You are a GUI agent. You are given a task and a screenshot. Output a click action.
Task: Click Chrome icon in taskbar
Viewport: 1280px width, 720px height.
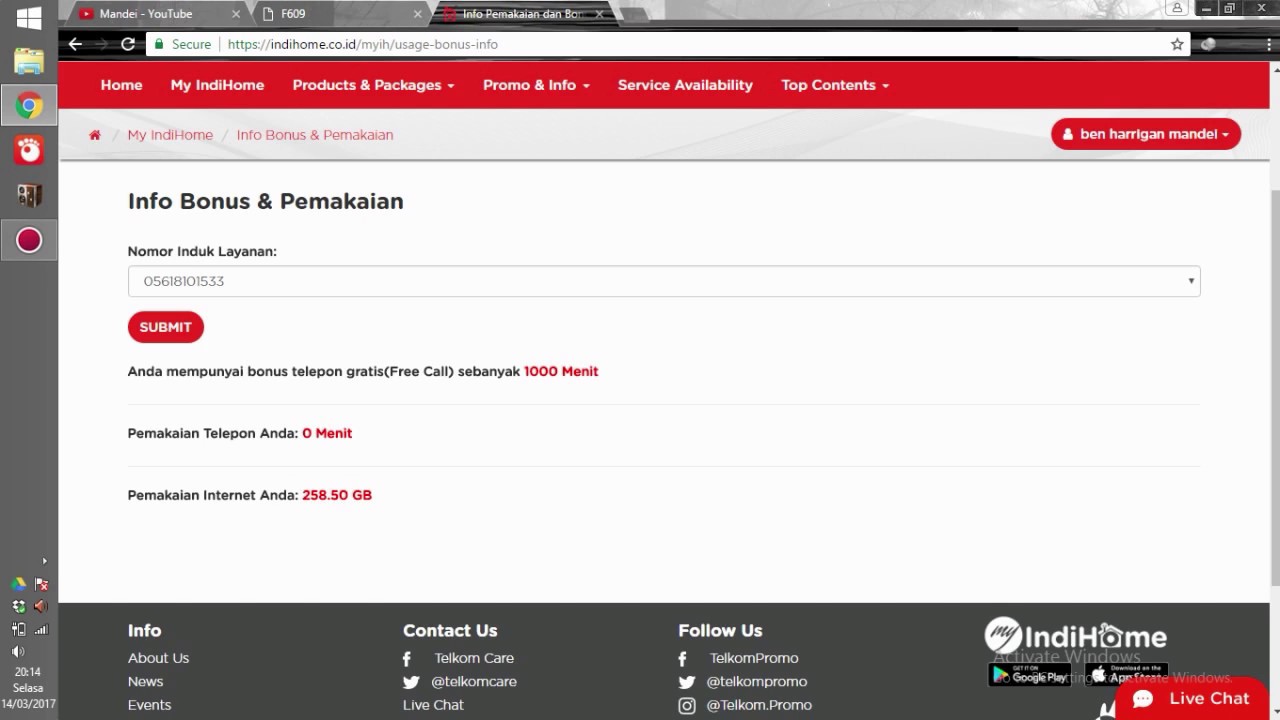coord(29,105)
